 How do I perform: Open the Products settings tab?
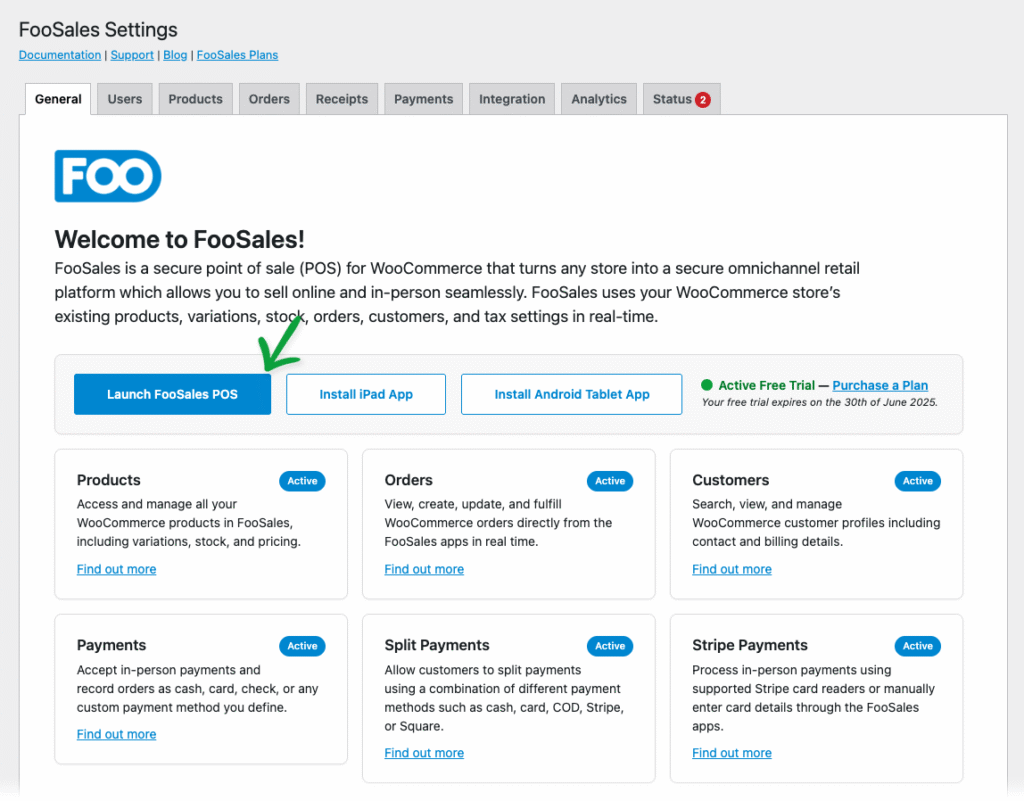[x=195, y=99]
